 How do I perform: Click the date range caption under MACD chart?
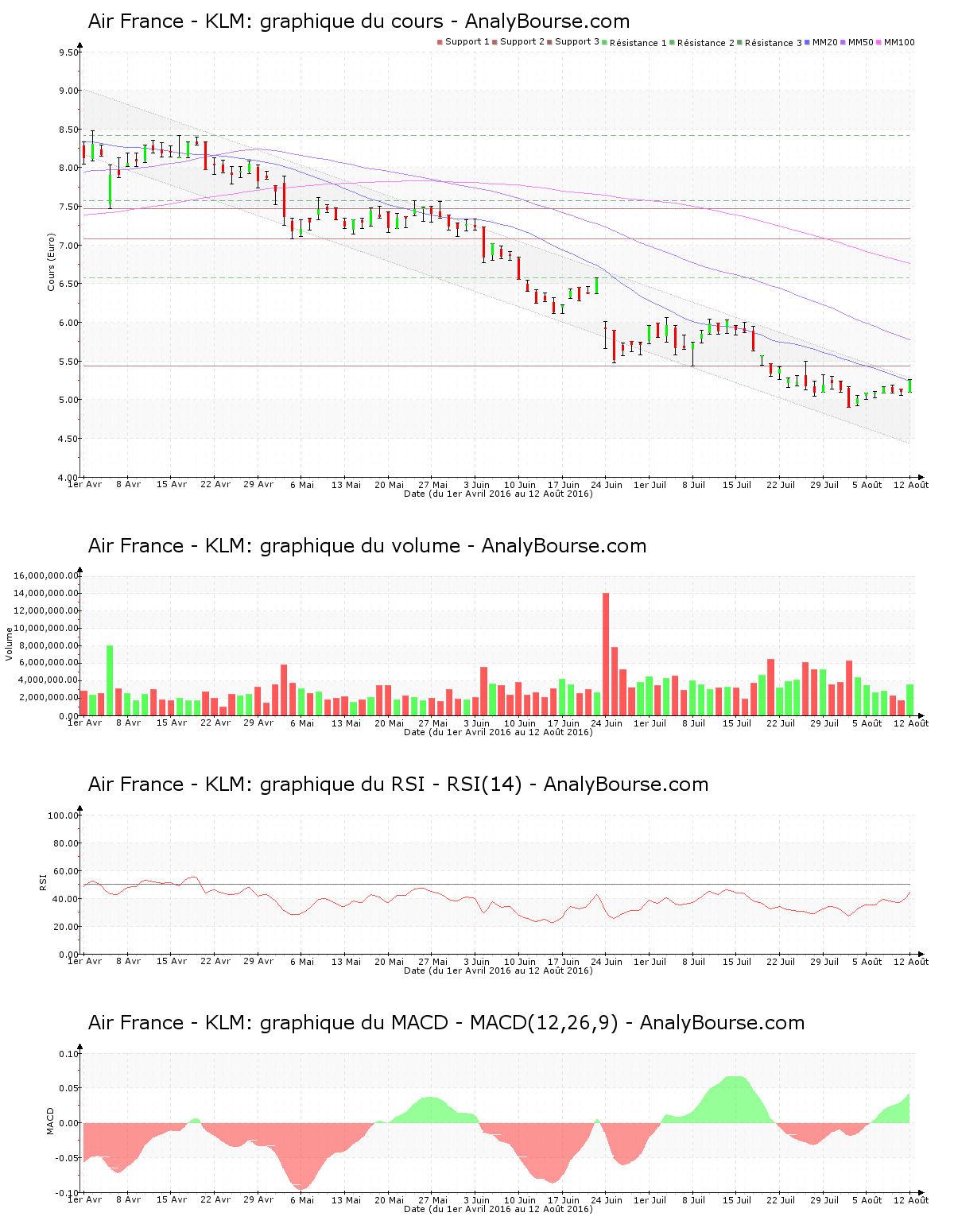click(498, 1209)
